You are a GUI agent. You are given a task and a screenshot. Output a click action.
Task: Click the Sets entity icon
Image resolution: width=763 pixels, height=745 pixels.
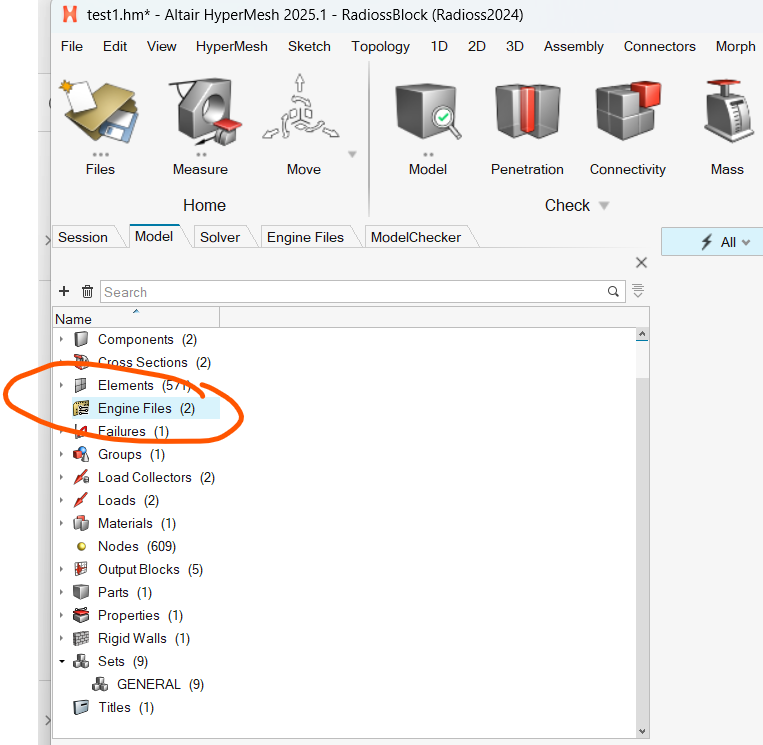pyautogui.click(x=81, y=661)
